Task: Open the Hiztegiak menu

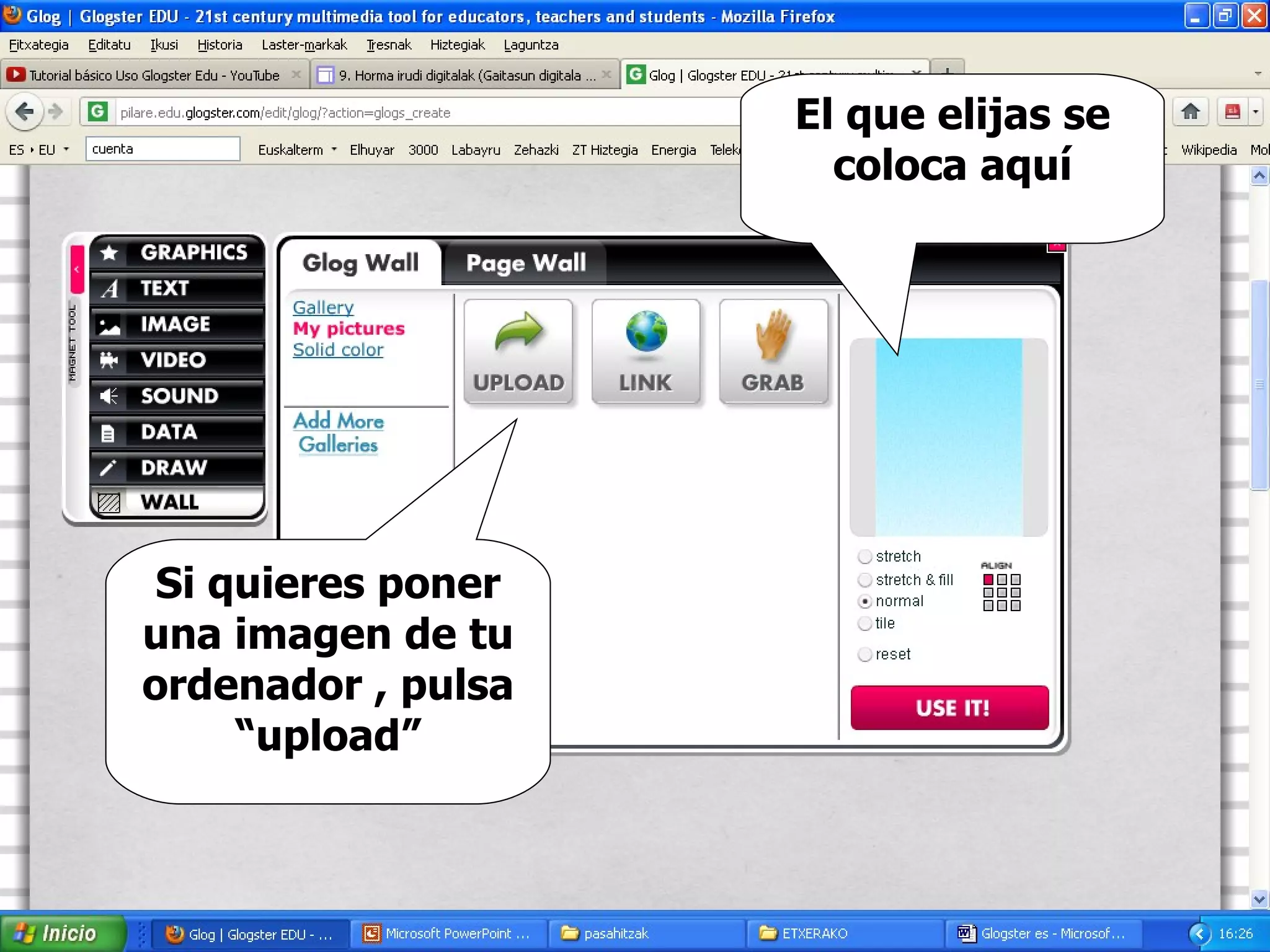Action: [x=458, y=45]
